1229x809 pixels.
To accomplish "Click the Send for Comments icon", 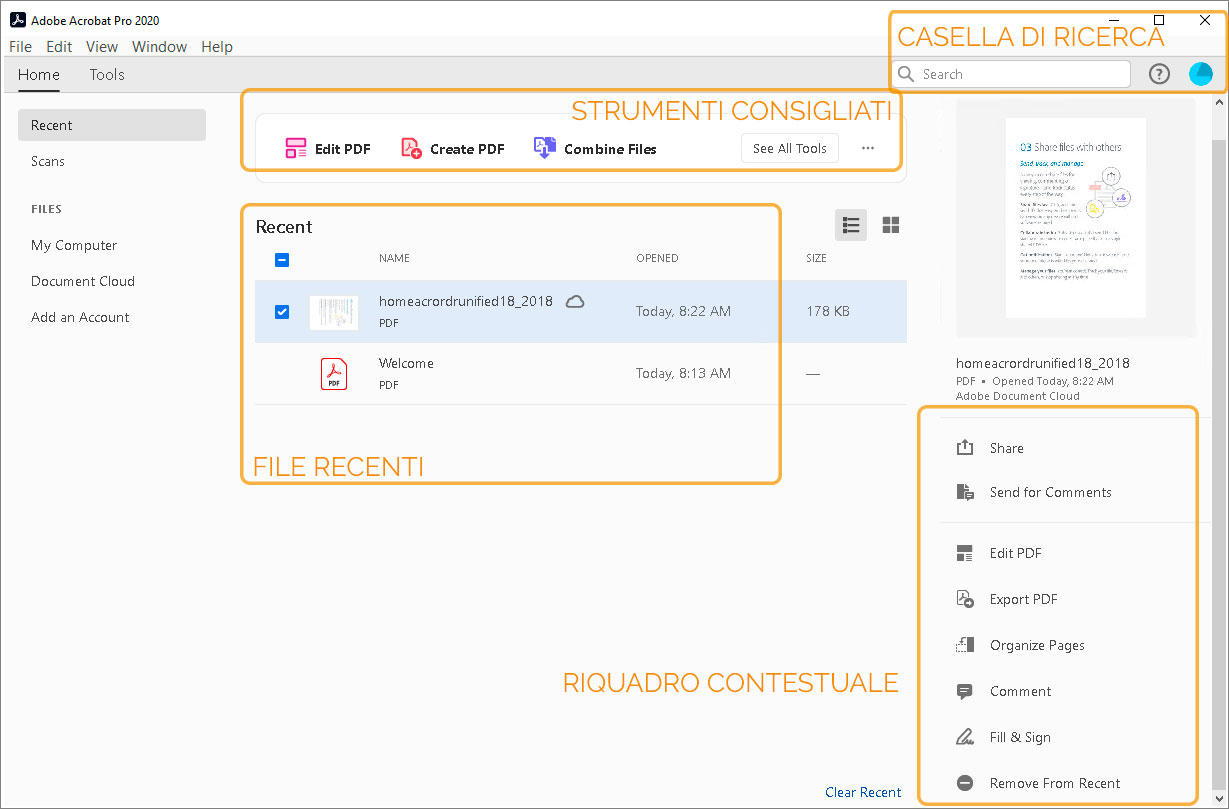I will [x=965, y=492].
